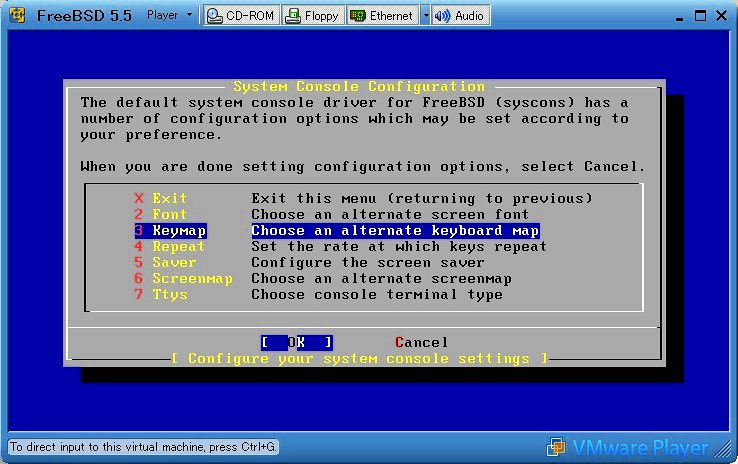Image resolution: width=738 pixels, height=464 pixels.
Task: Click the Audio device button
Action: 460,16
